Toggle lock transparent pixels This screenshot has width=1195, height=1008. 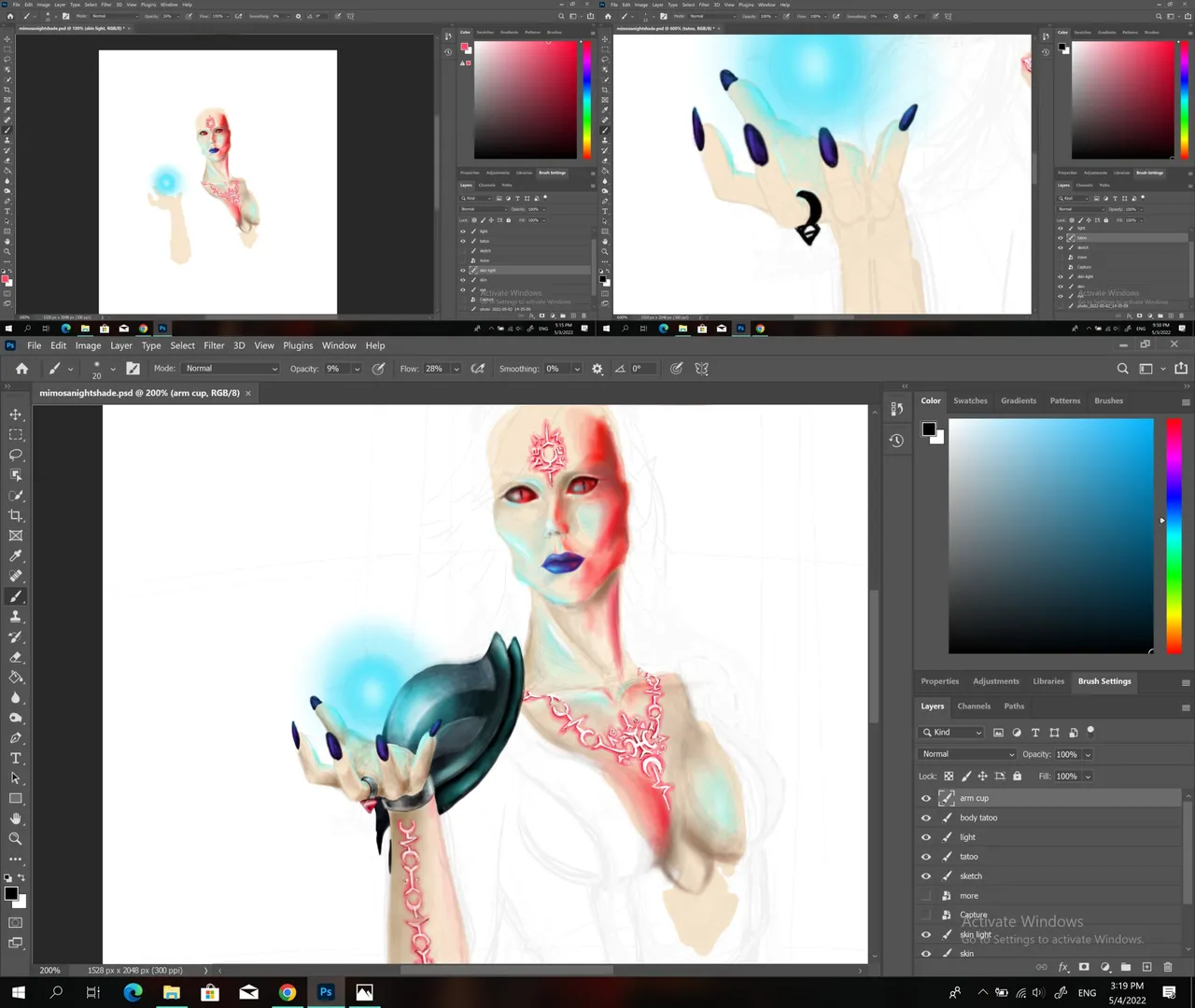[x=949, y=776]
